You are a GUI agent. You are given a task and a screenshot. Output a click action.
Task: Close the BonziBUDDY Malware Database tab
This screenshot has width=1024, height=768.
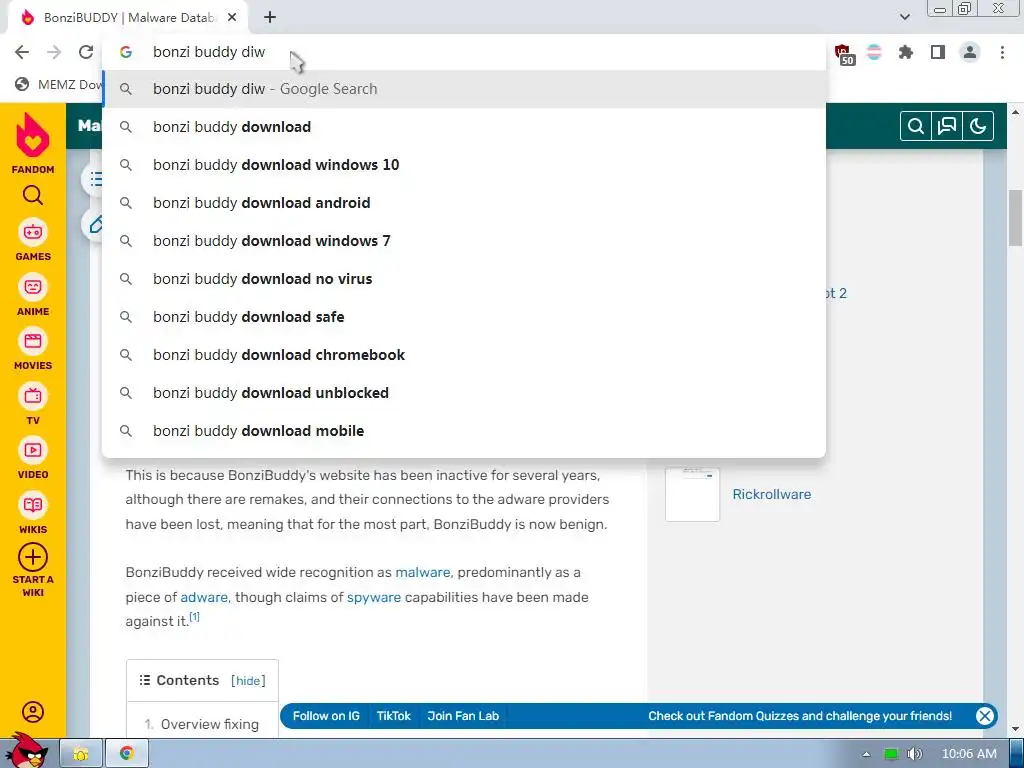pos(232,18)
